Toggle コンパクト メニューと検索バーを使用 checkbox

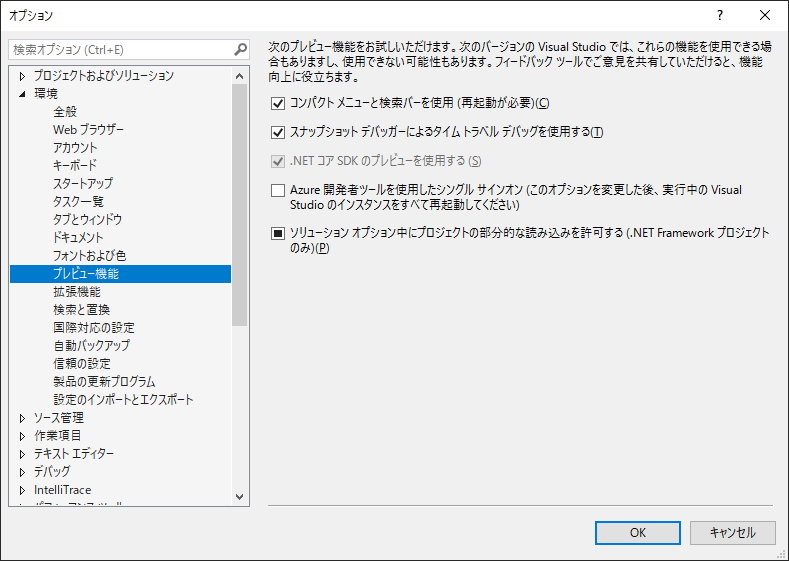tap(278, 103)
